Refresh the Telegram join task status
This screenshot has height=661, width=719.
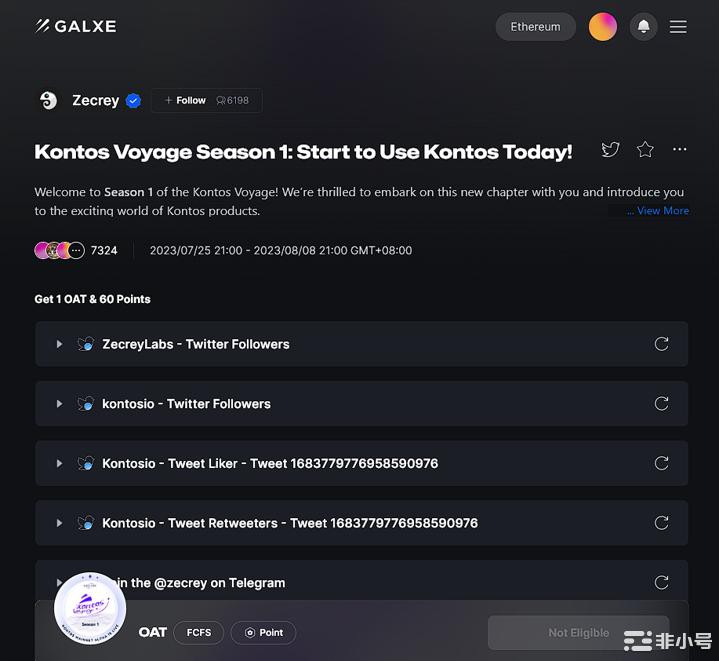point(661,582)
